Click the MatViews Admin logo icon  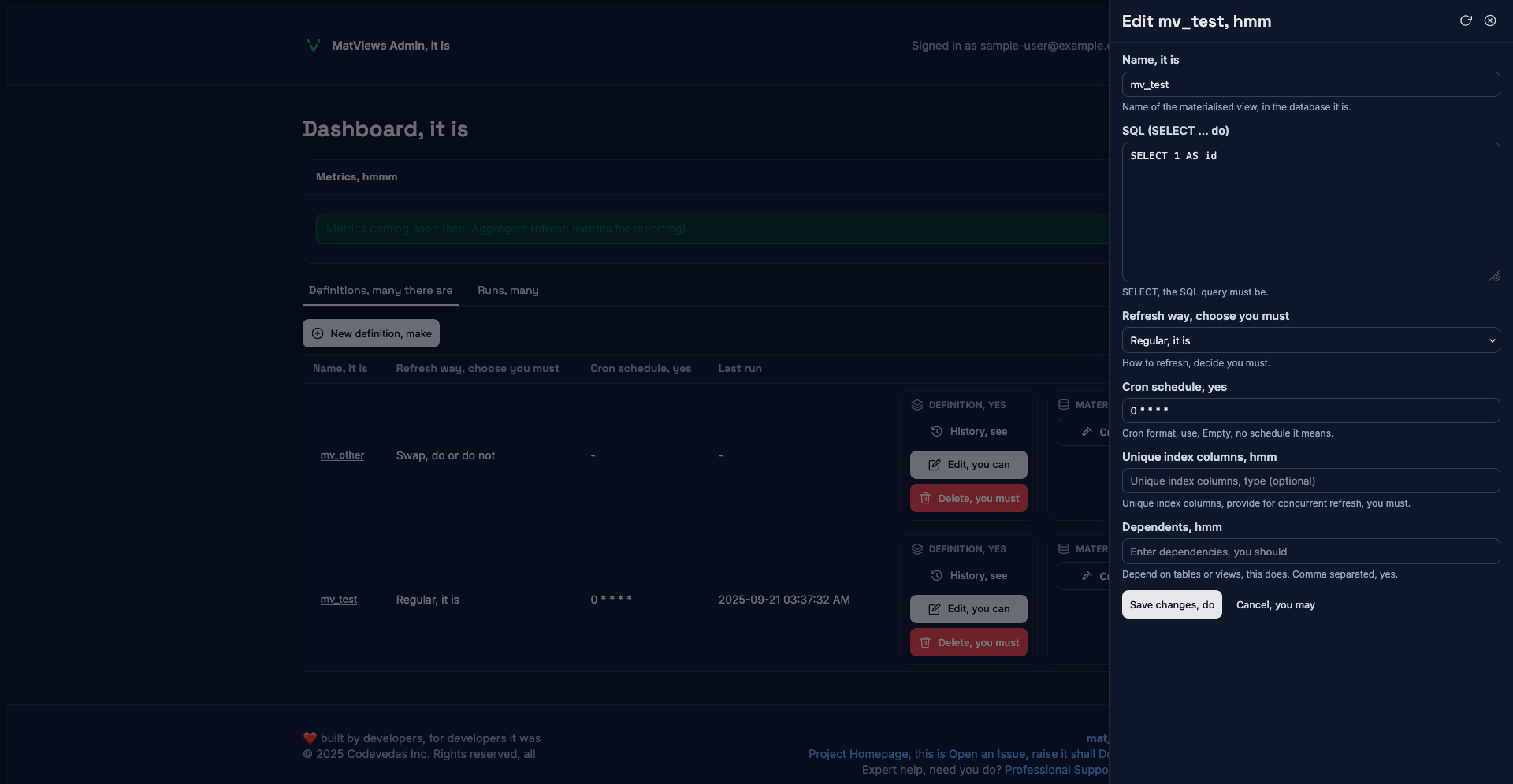(x=313, y=46)
